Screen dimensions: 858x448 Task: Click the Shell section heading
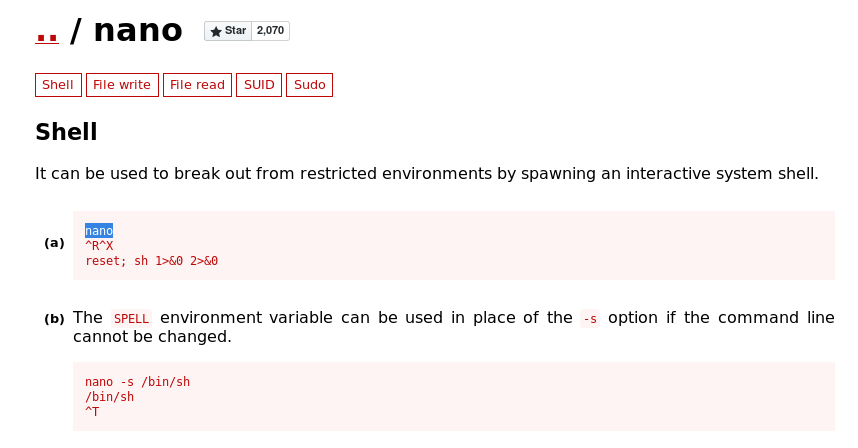pos(66,132)
